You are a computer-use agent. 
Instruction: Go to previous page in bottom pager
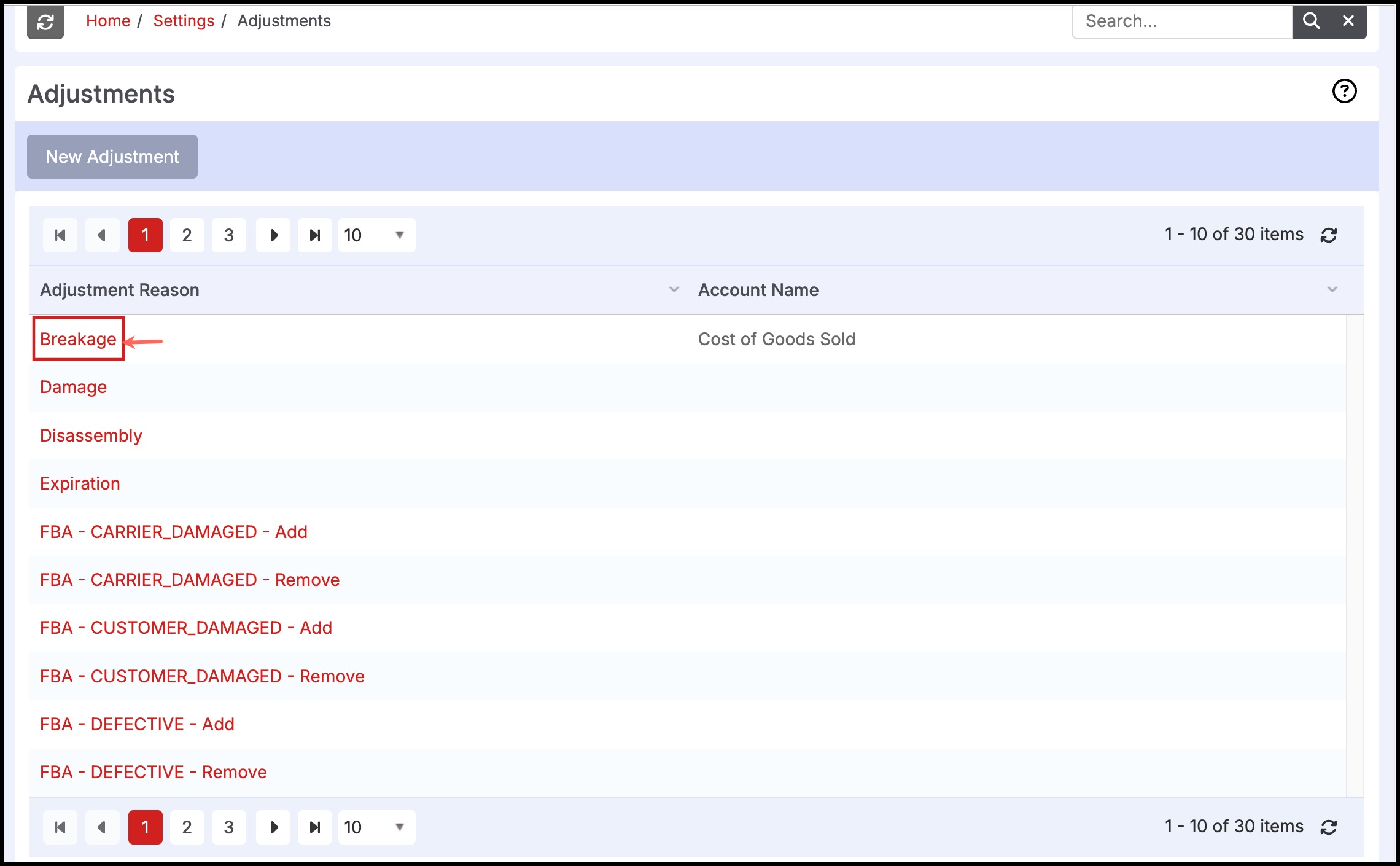pyautogui.click(x=102, y=827)
